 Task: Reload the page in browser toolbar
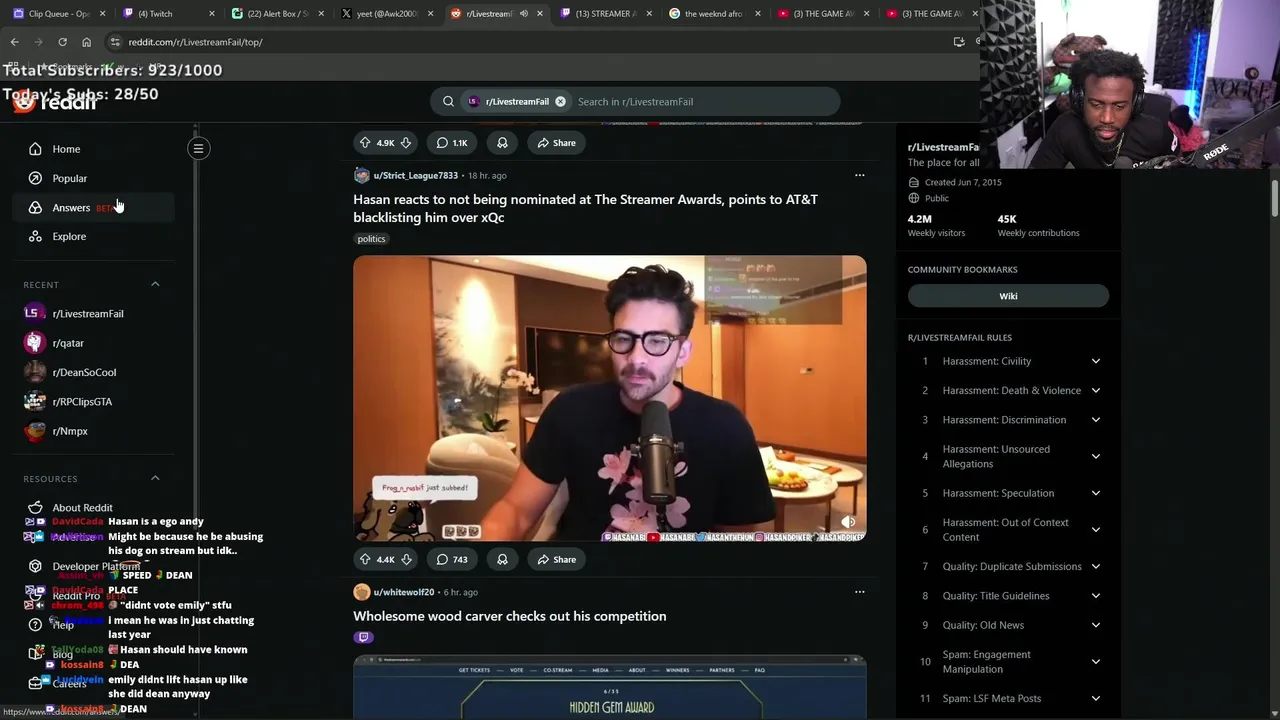coord(62,42)
